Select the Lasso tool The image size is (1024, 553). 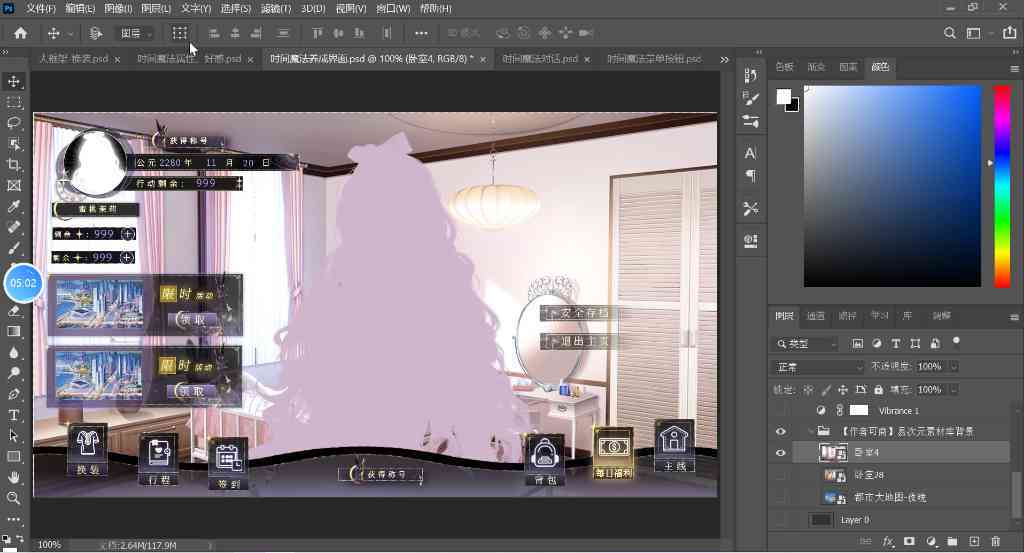click(x=13, y=123)
